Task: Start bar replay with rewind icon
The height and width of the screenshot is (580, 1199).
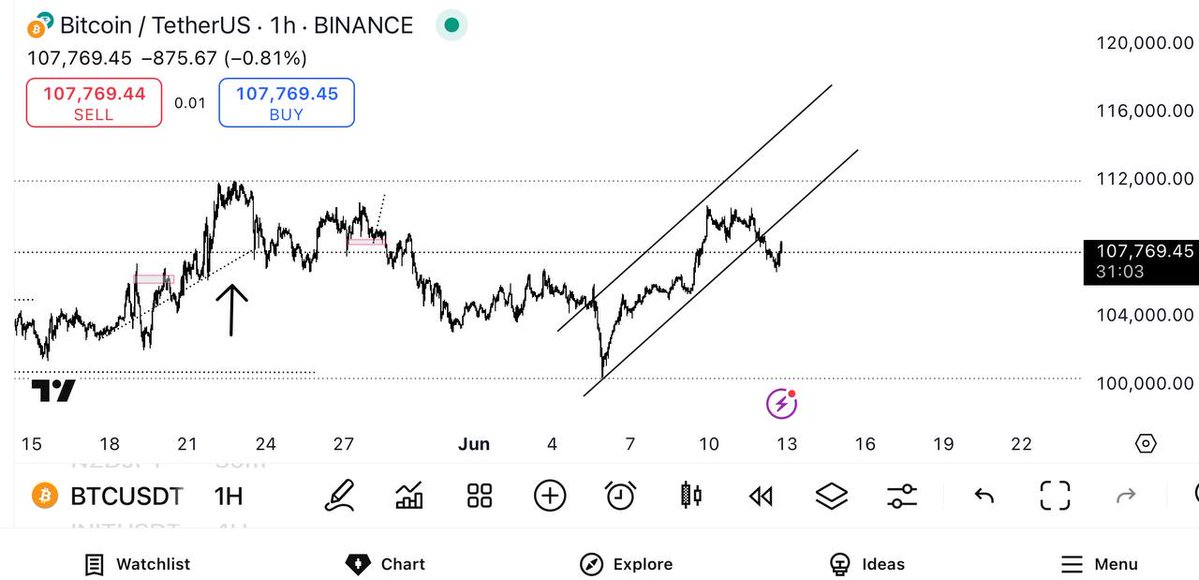Action: [761, 497]
